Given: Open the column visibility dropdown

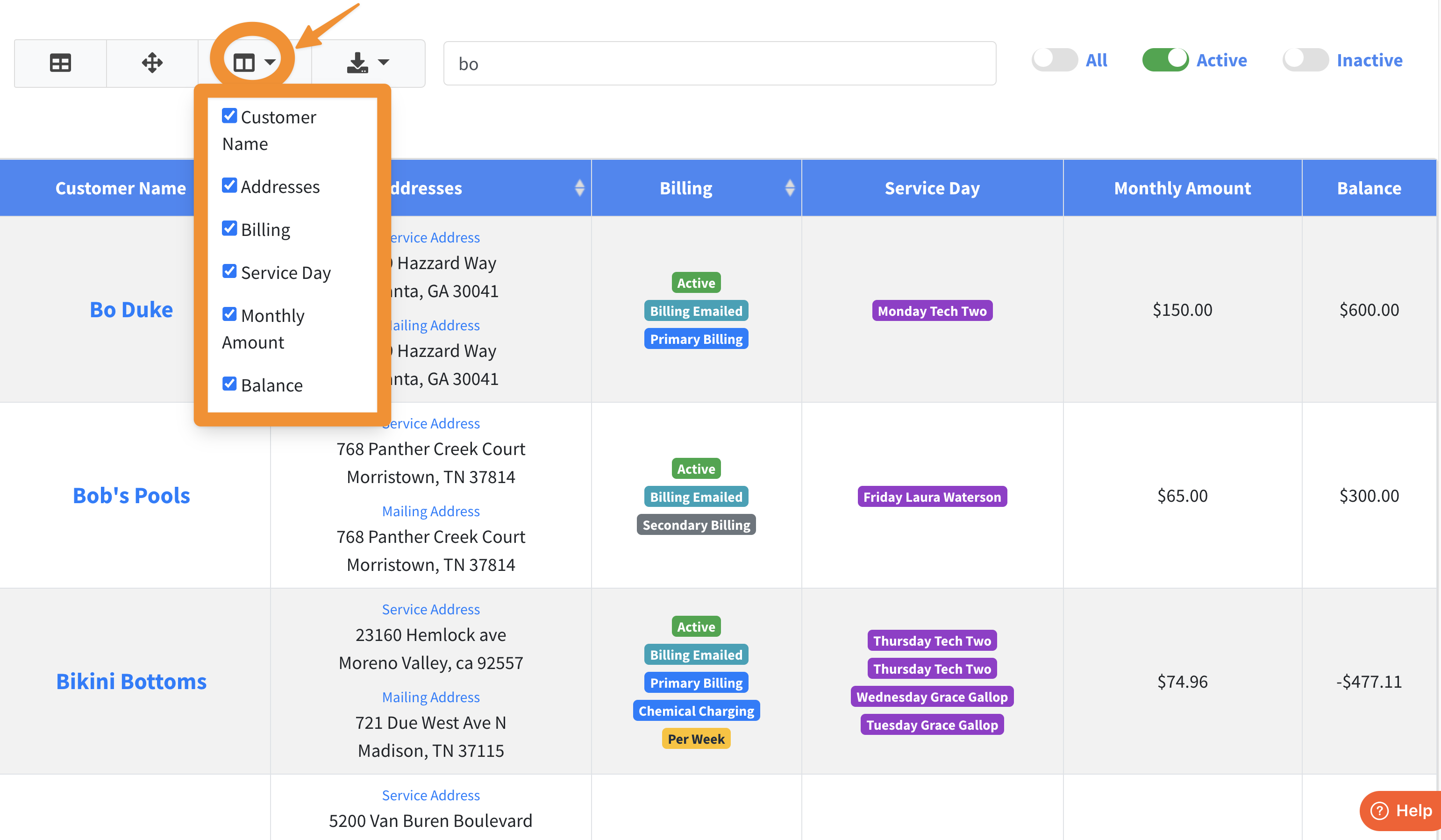Looking at the screenshot, I should 254,62.
